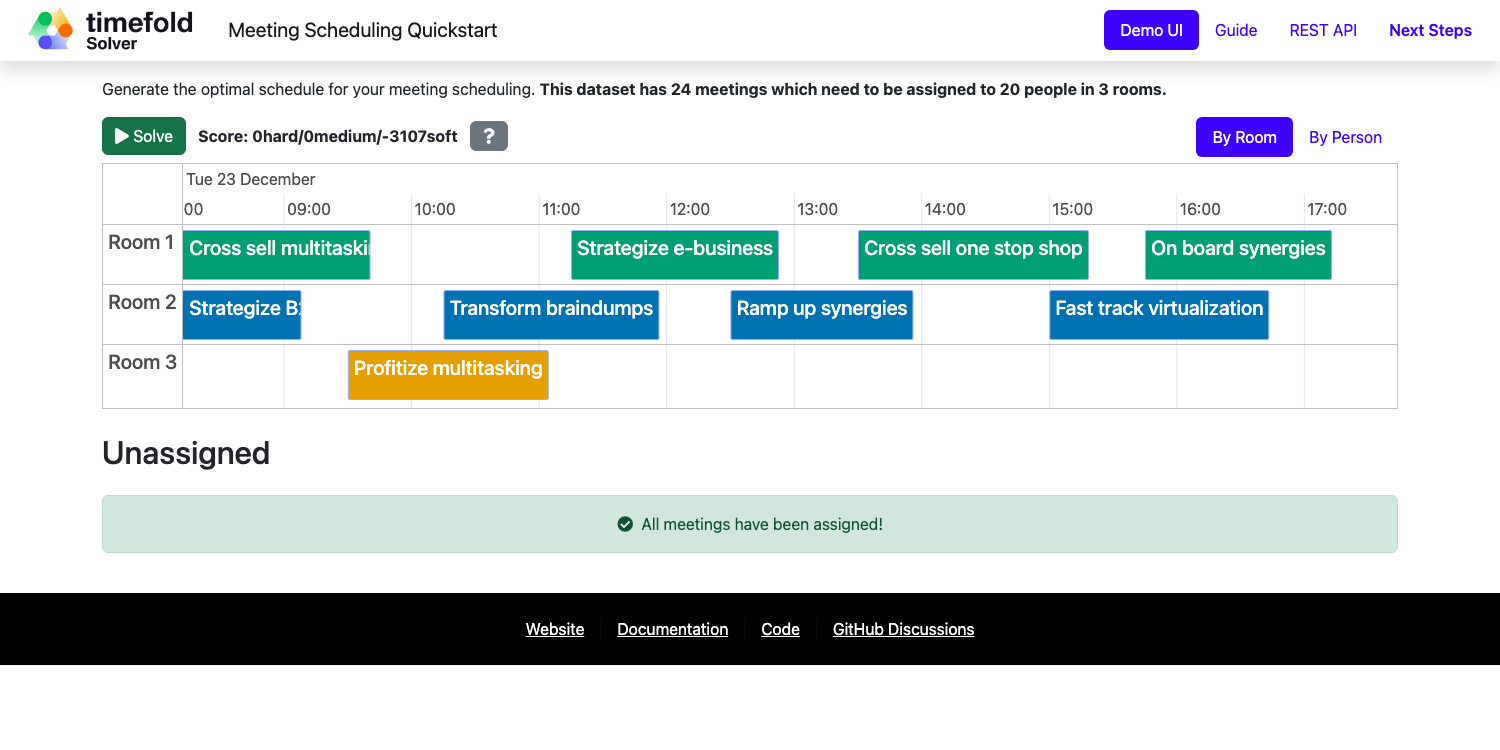
Task: Open the score help question mark
Action: tap(488, 136)
